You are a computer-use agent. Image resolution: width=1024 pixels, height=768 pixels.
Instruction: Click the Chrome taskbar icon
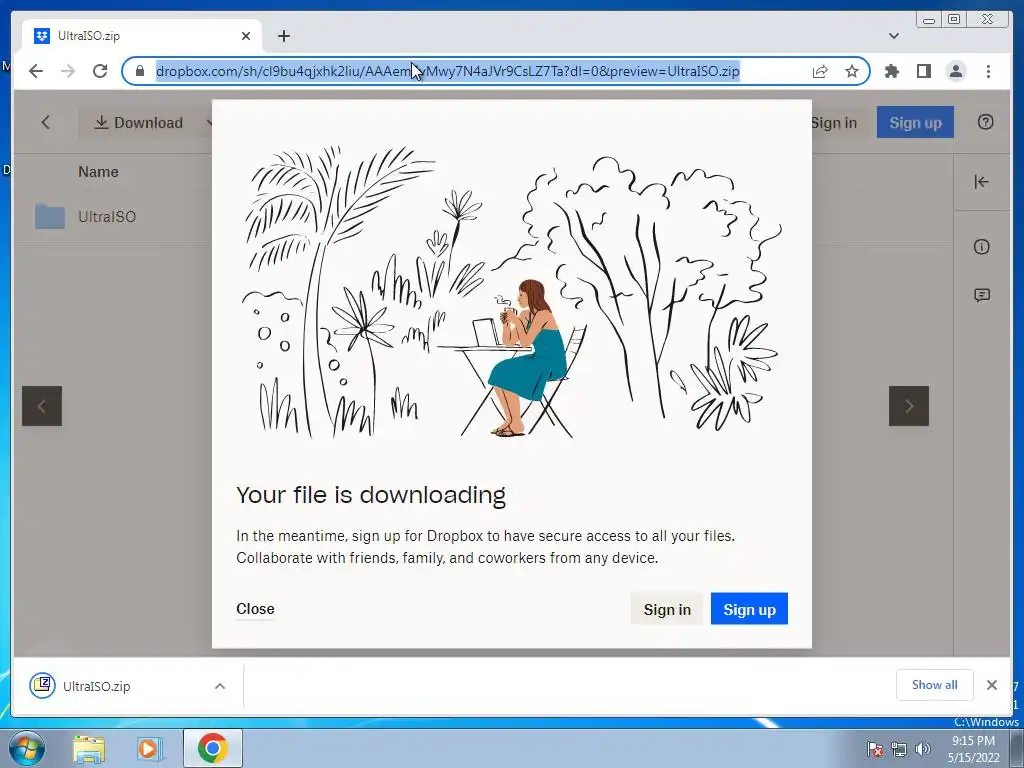tap(212, 748)
